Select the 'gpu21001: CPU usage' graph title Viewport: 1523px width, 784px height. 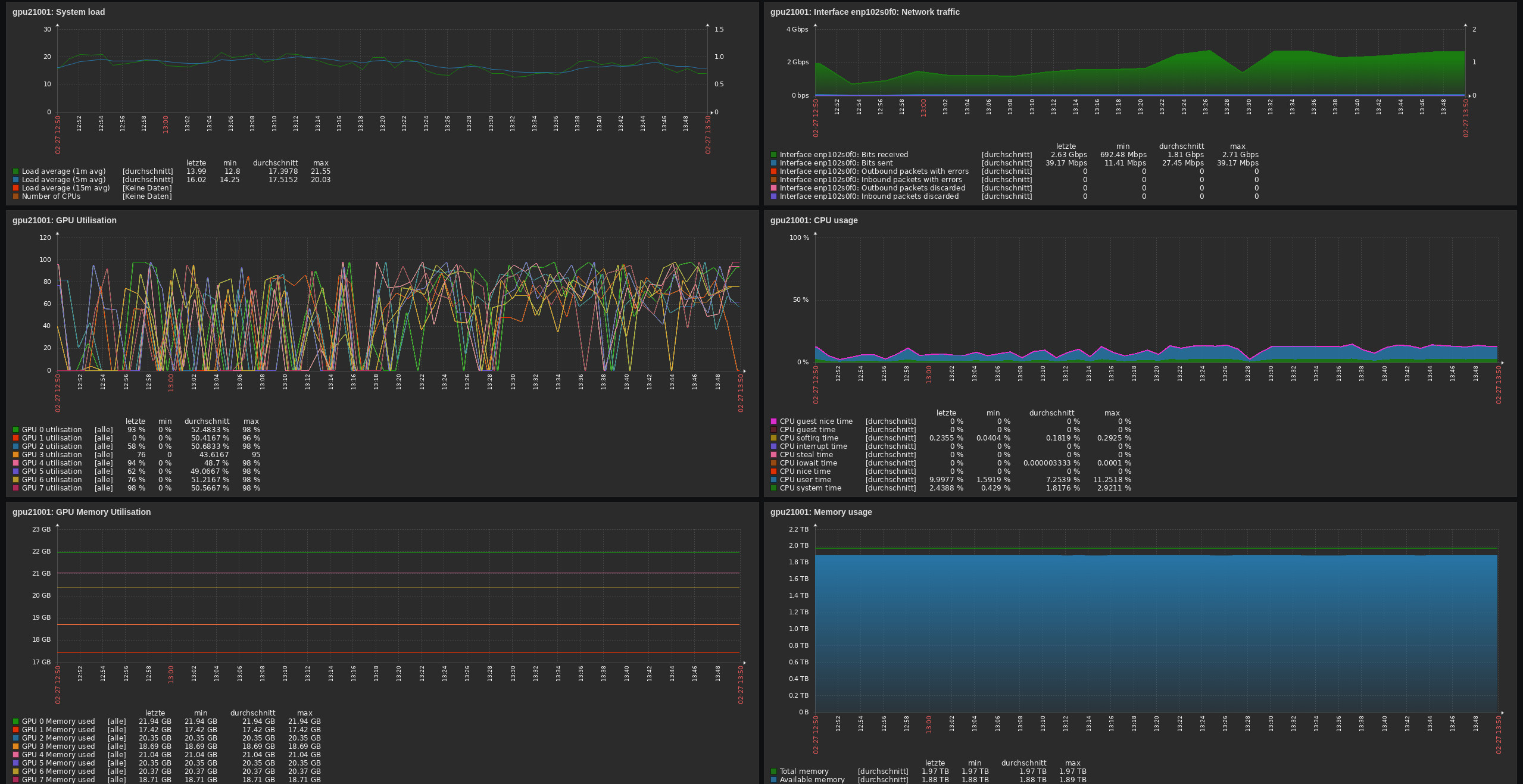coord(814,220)
